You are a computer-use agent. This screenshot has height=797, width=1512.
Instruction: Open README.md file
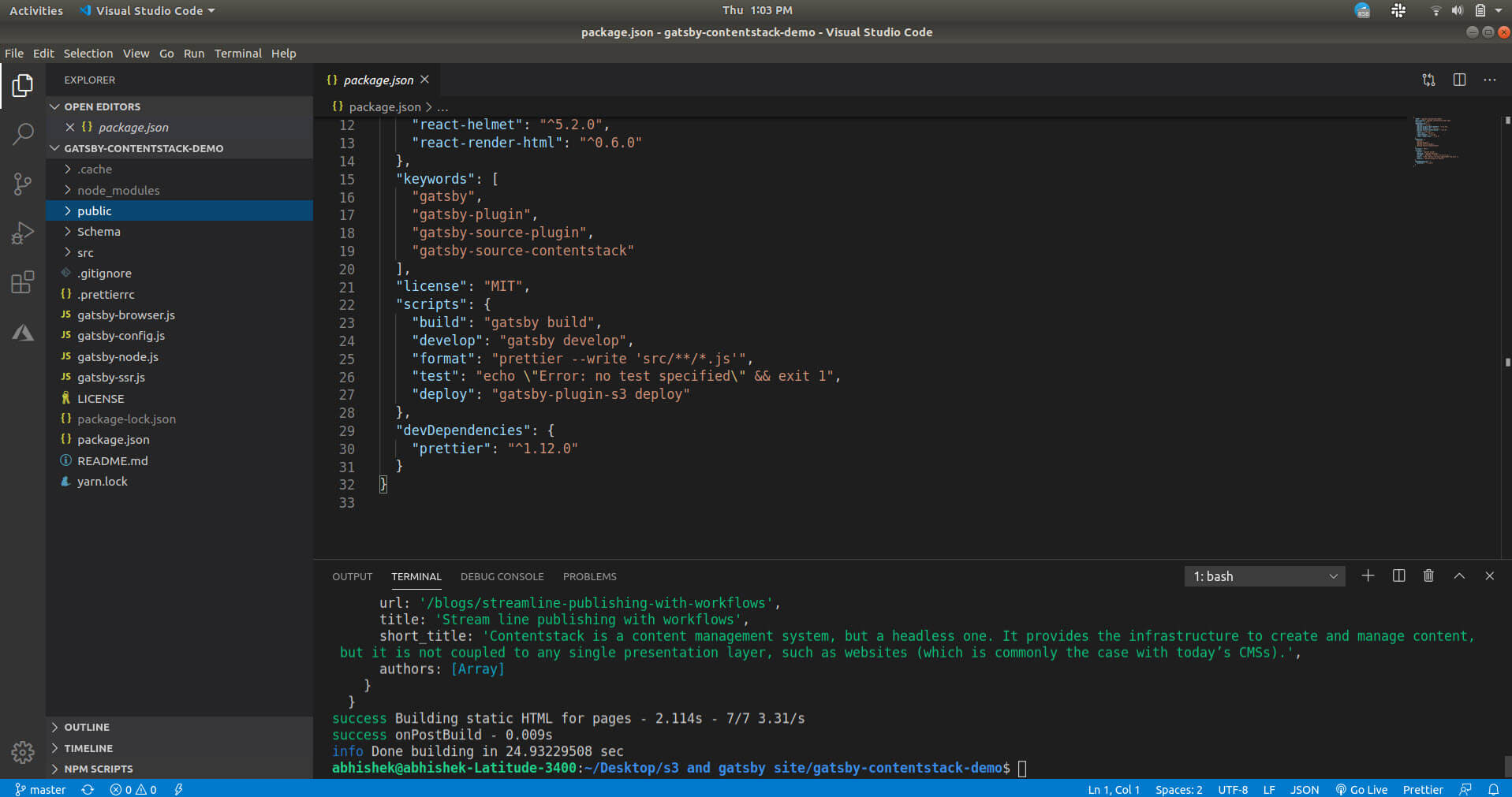[x=179, y=460]
